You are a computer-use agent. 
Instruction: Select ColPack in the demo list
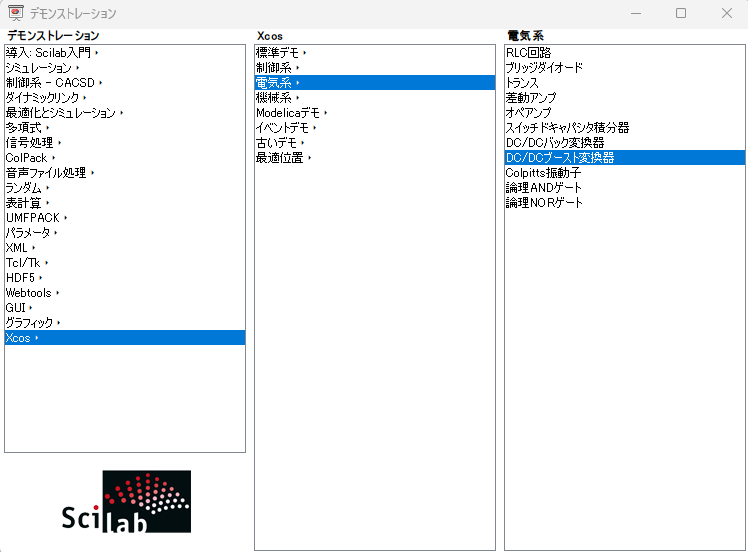coord(125,157)
